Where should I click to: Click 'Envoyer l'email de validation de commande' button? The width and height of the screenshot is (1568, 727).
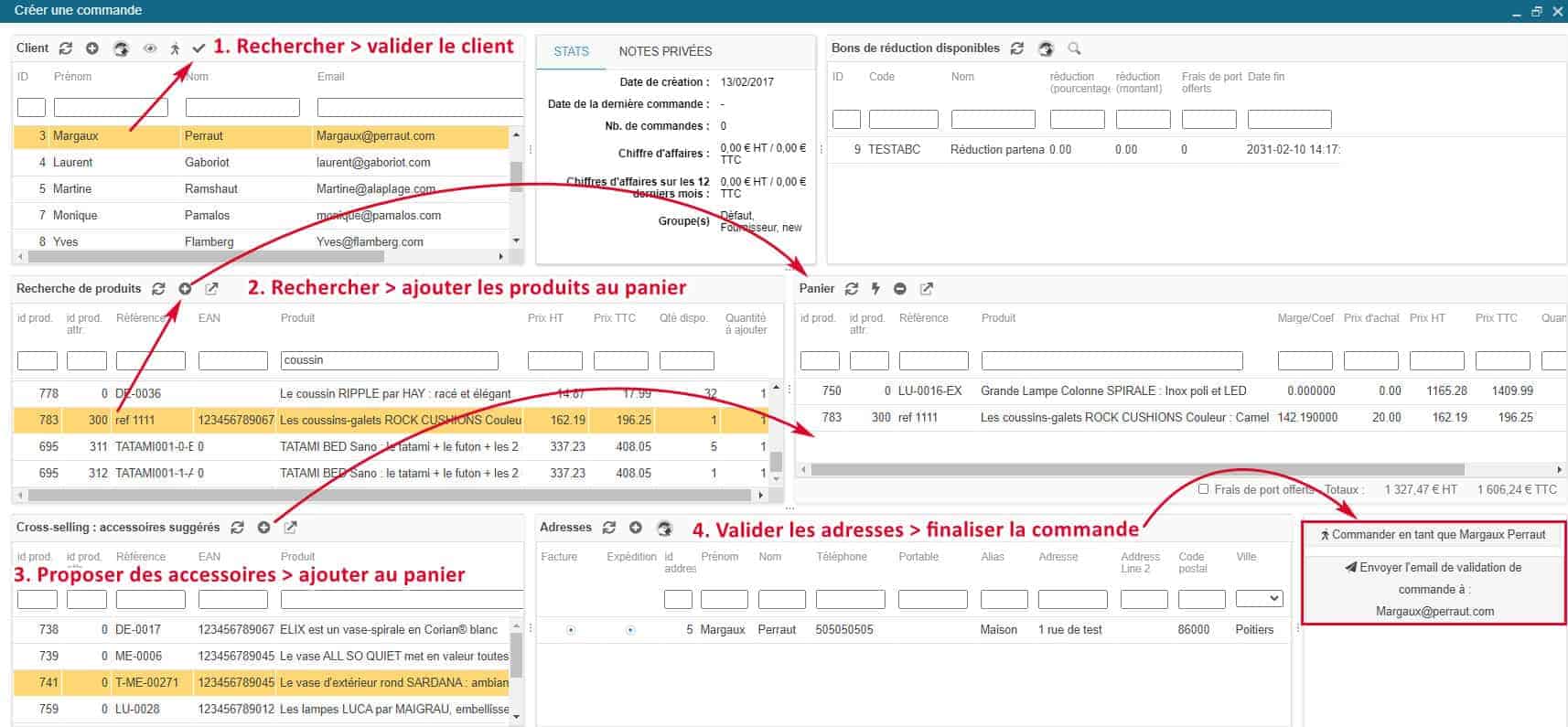(1433, 589)
